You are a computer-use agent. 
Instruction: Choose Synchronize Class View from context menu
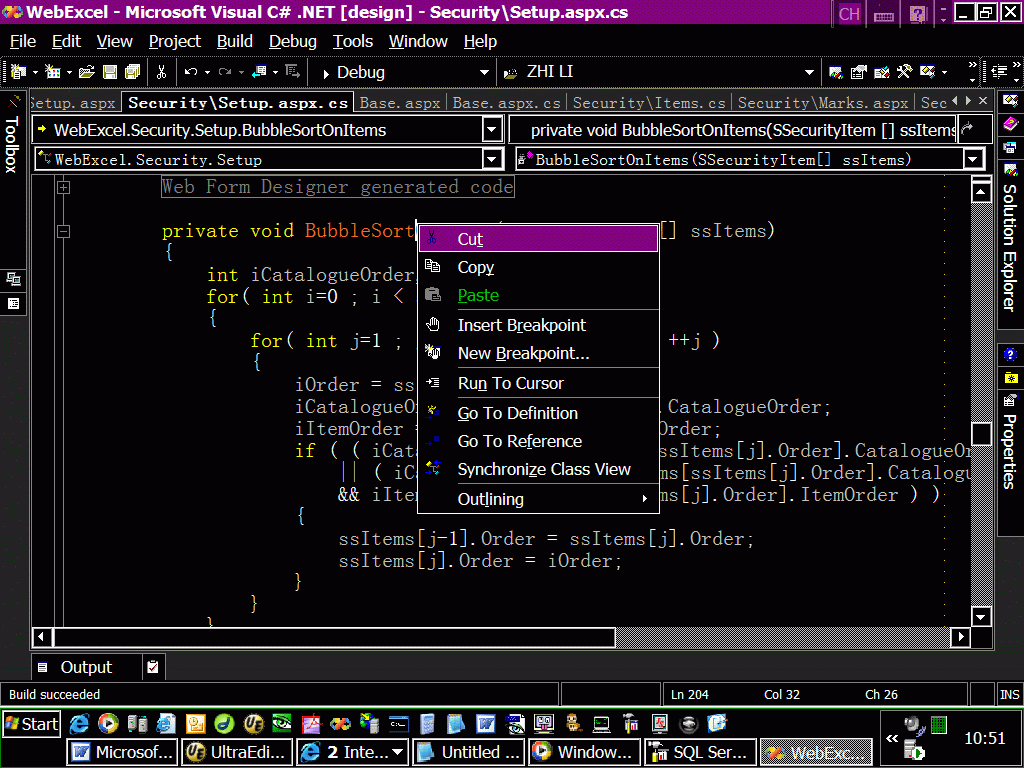(x=538, y=470)
